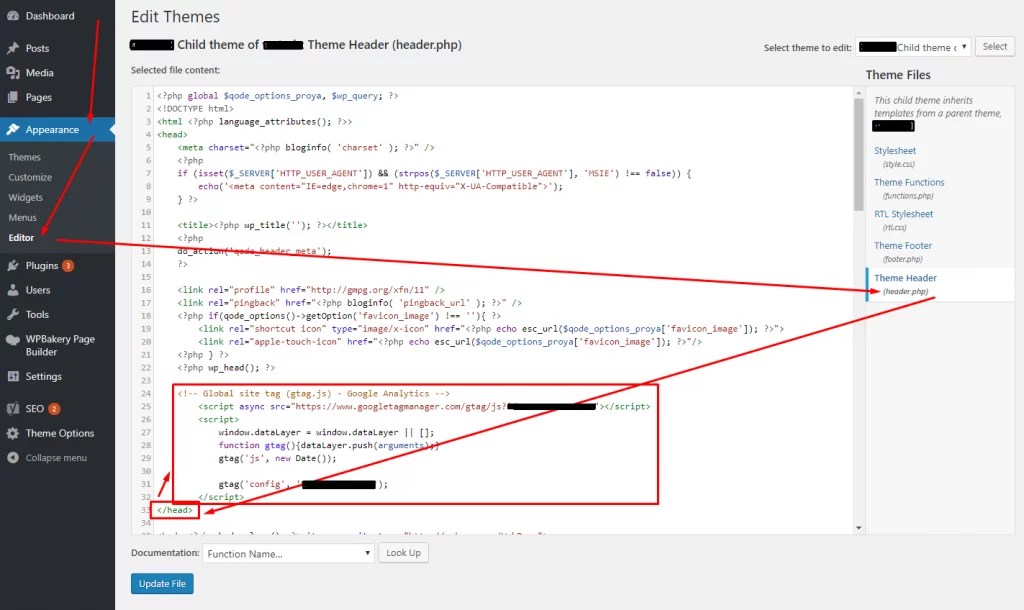Open the Stylesheet file link
This screenshot has height=610, width=1024.
tap(895, 151)
